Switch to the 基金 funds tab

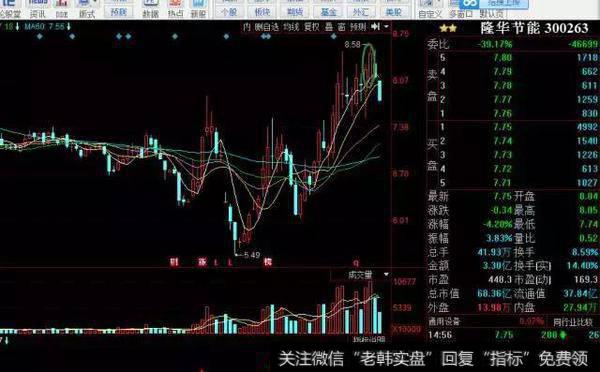point(328,12)
